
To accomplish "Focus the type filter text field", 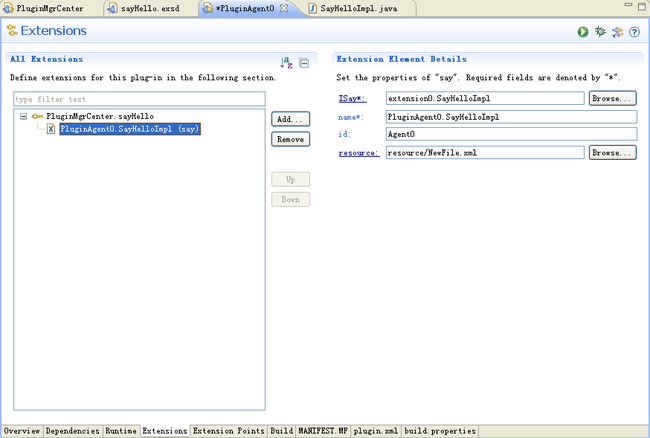I will click(x=139, y=99).
